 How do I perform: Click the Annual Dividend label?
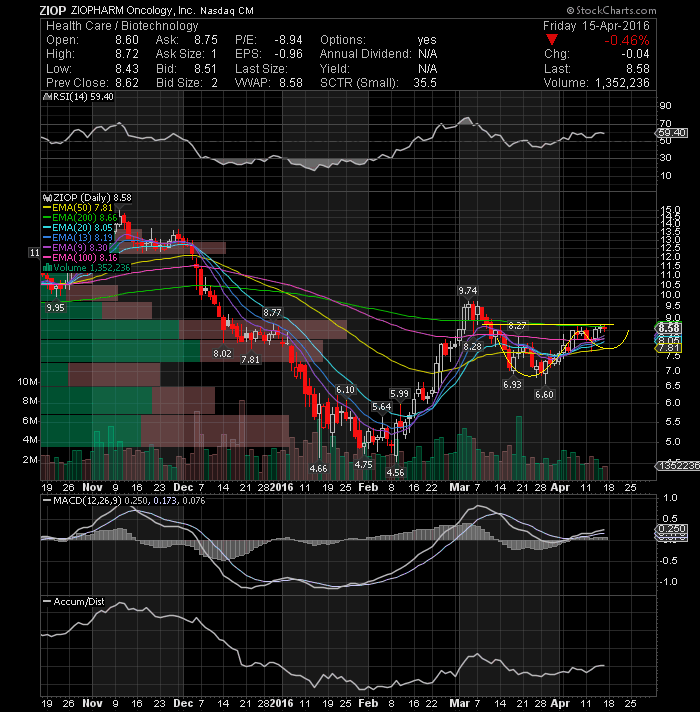[365, 54]
